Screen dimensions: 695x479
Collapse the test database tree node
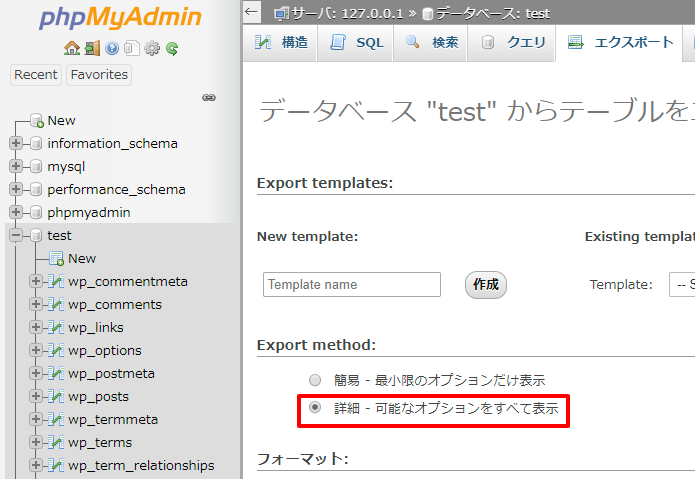pos(16,236)
